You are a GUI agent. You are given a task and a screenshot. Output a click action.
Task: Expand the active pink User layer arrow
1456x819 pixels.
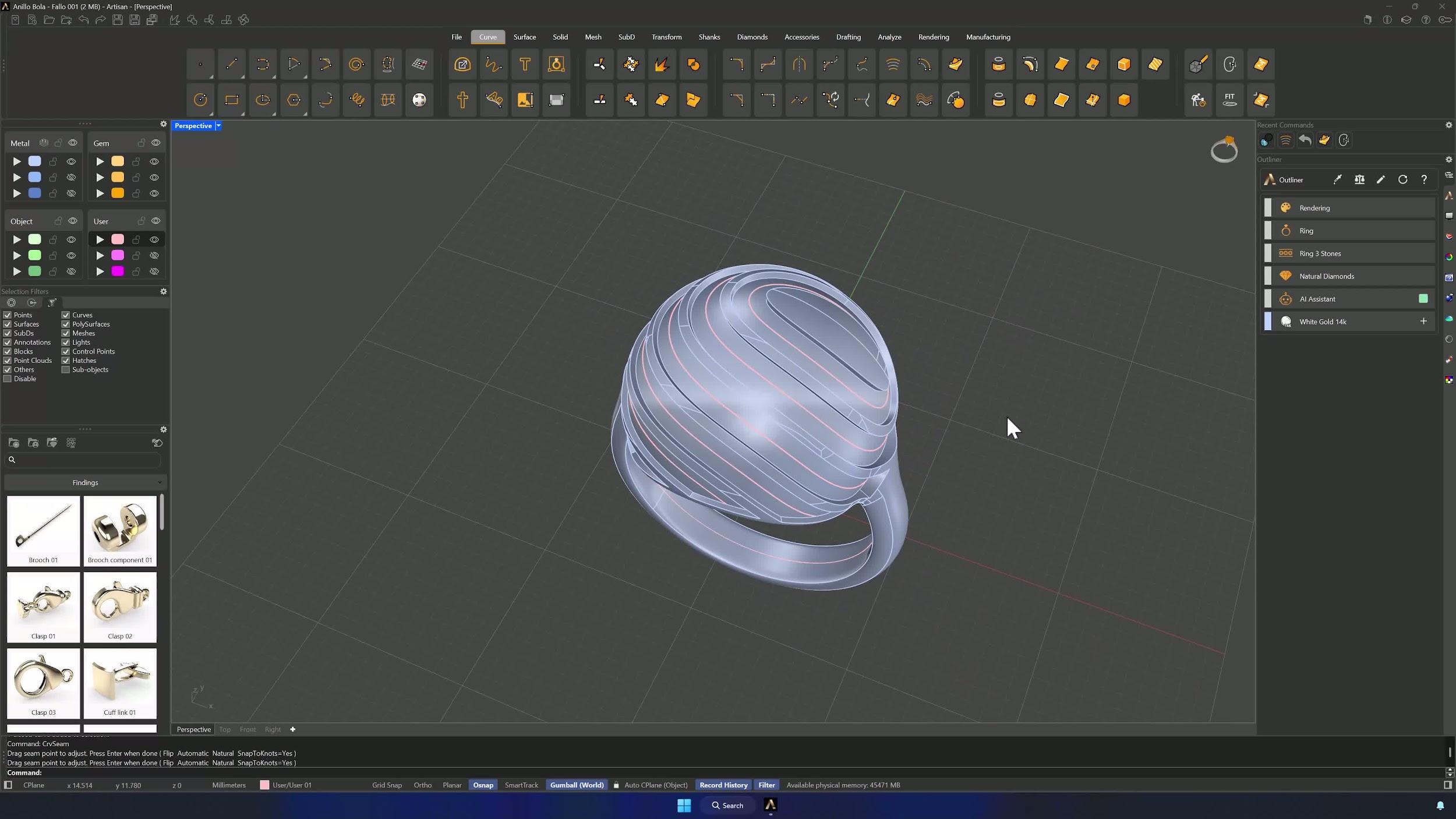coord(100,239)
